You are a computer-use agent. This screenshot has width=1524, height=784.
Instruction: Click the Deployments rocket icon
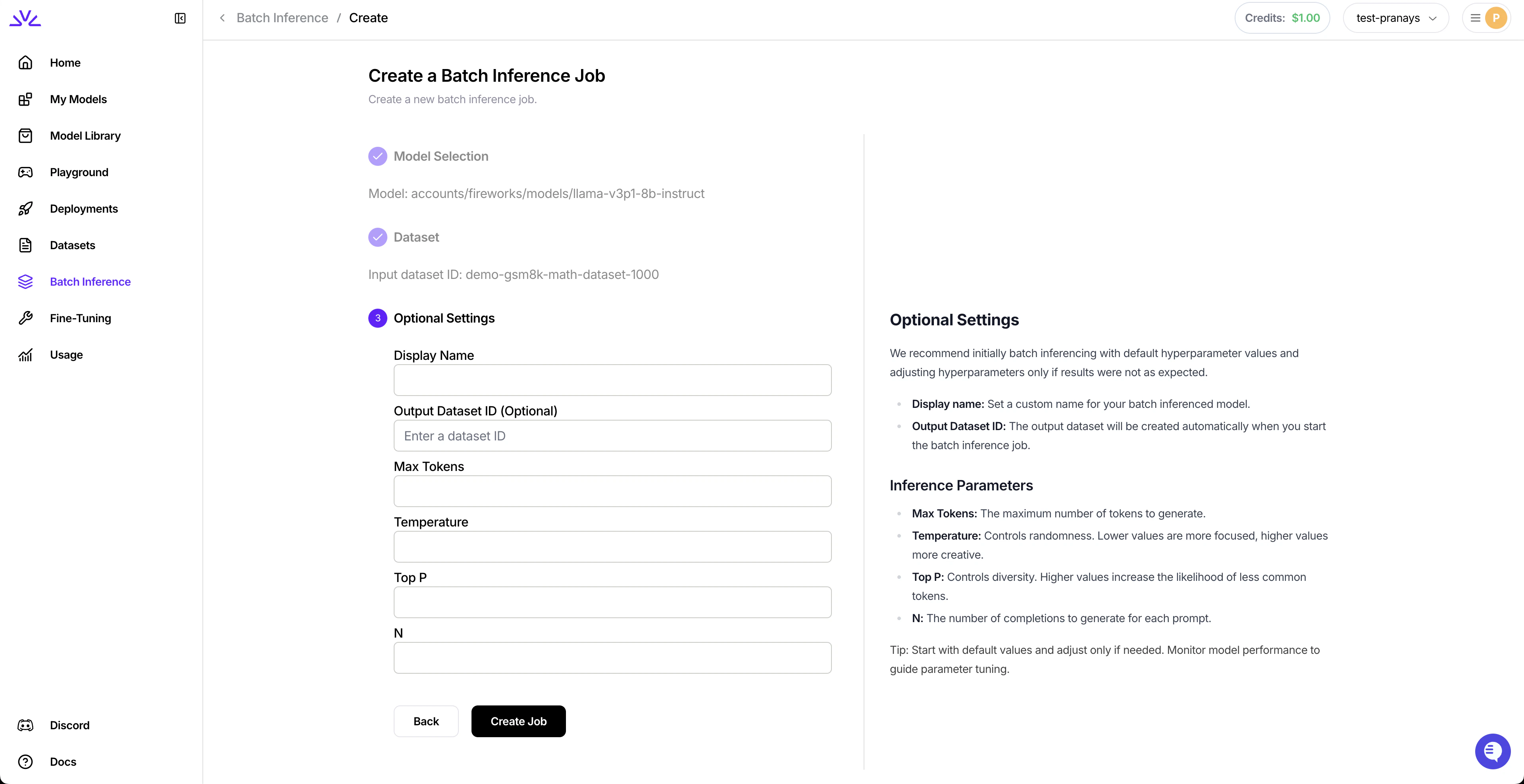pos(26,208)
